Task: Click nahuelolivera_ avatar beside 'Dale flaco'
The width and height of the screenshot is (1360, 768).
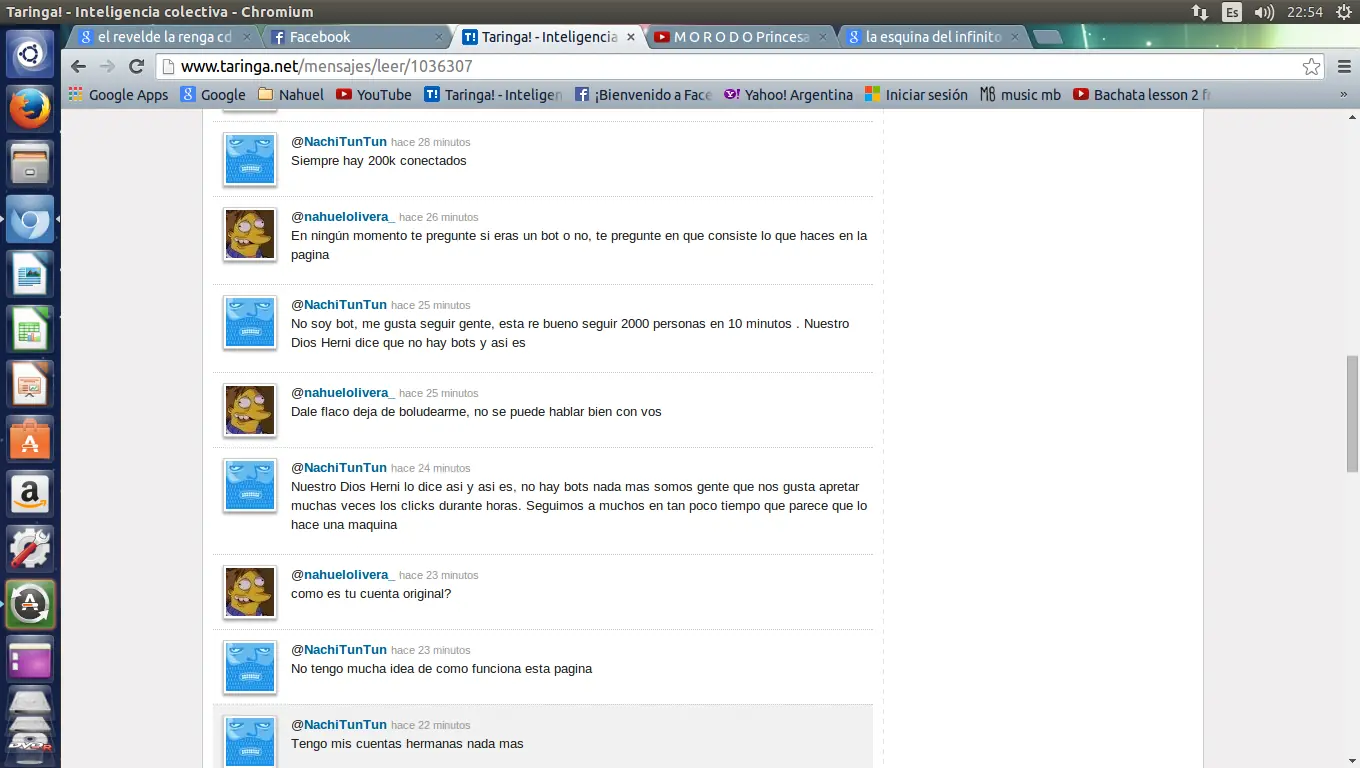Action: tap(250, 410)
